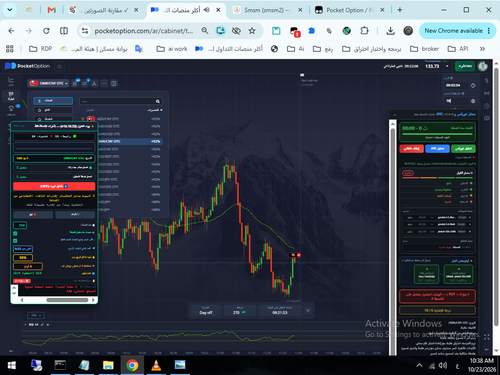Image resolution: width=500 pixels, height=375 pixels.
Task: Remove the RSI 14 indicator with its X
Action: coord(48,325)
